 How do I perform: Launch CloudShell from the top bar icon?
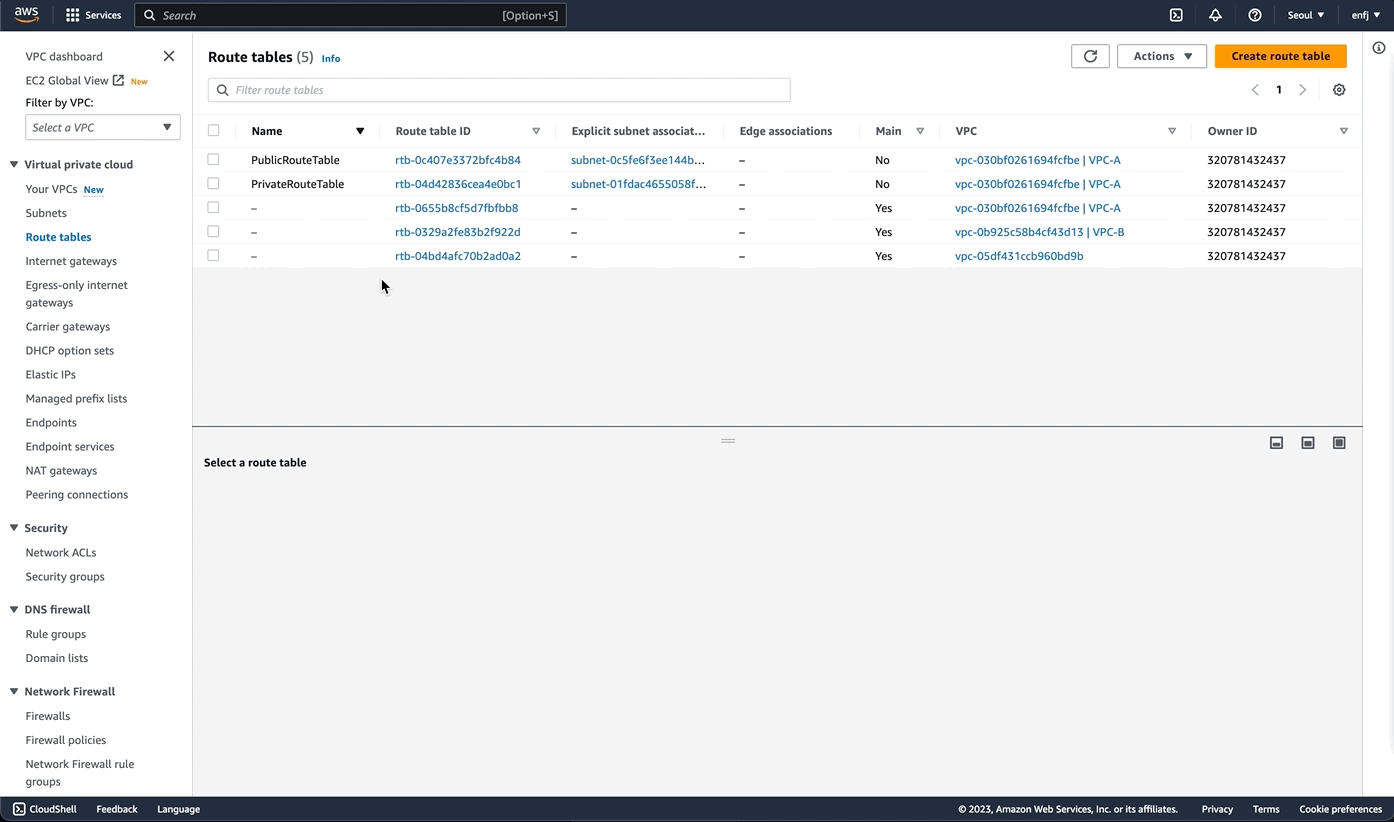(1176, 15)
